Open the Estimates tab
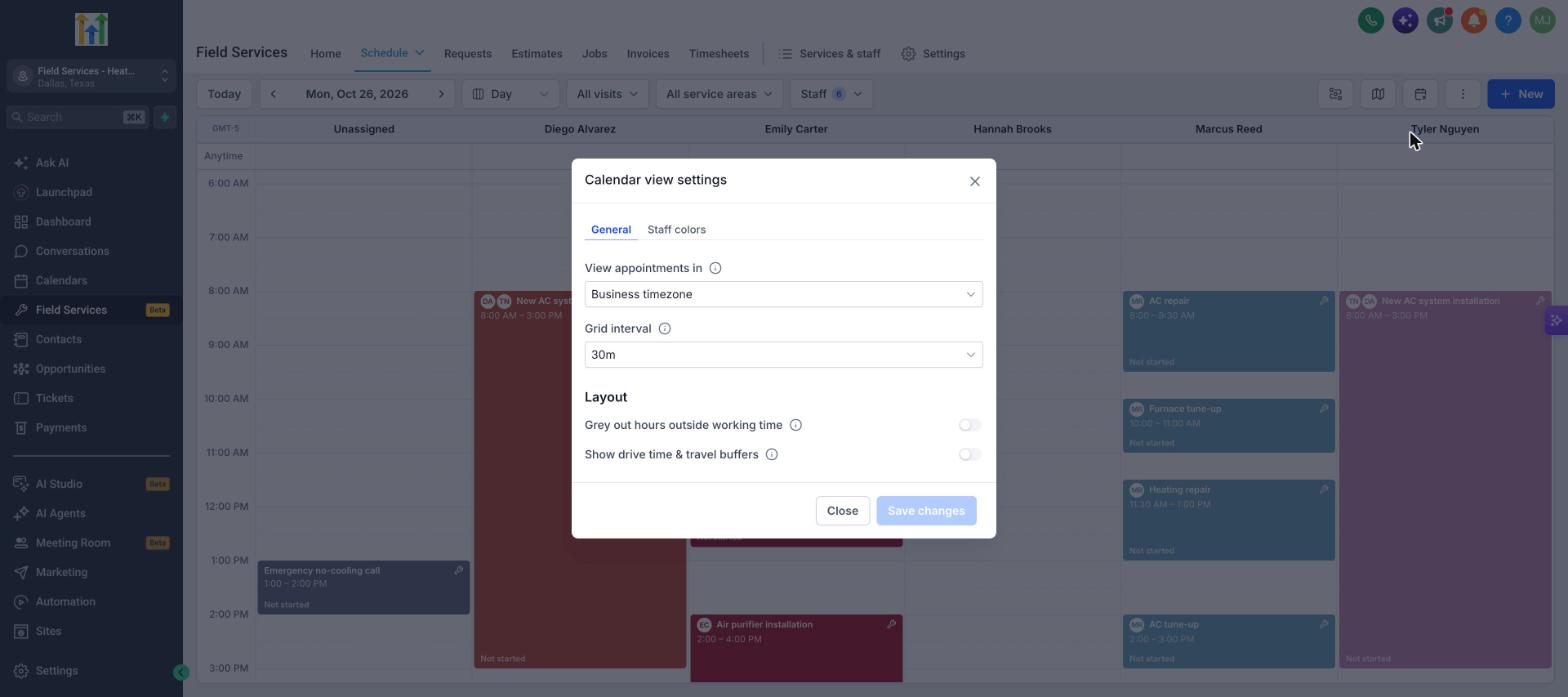 (537, 54)
